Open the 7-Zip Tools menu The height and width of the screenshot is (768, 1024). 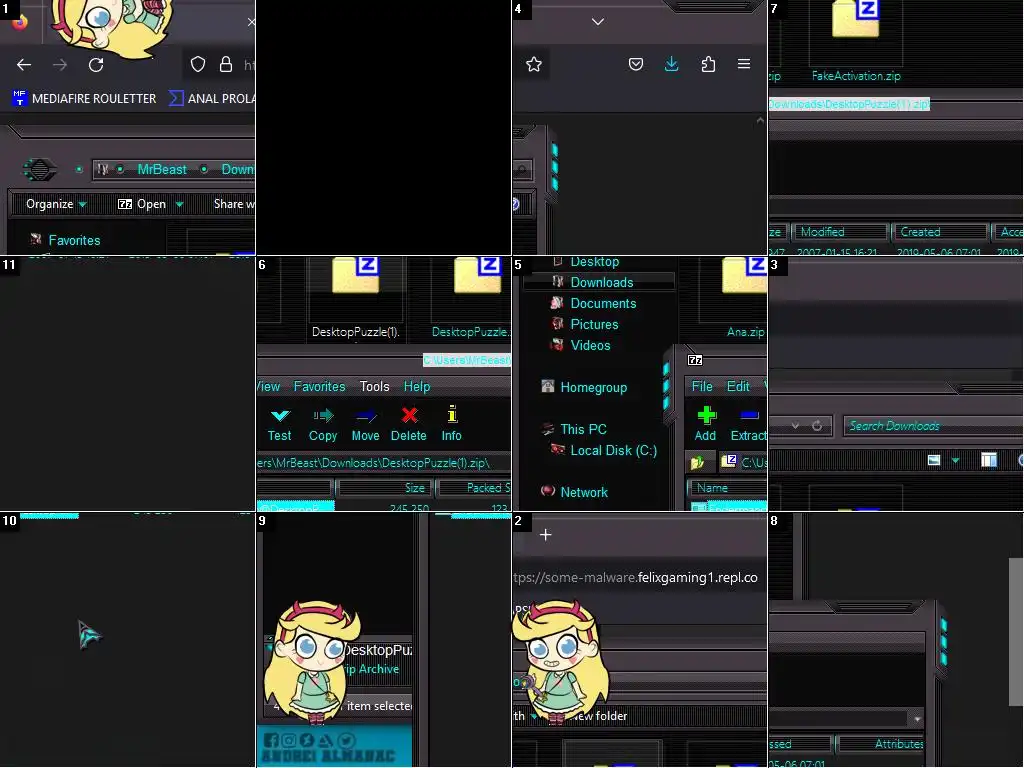coord(375,386)
